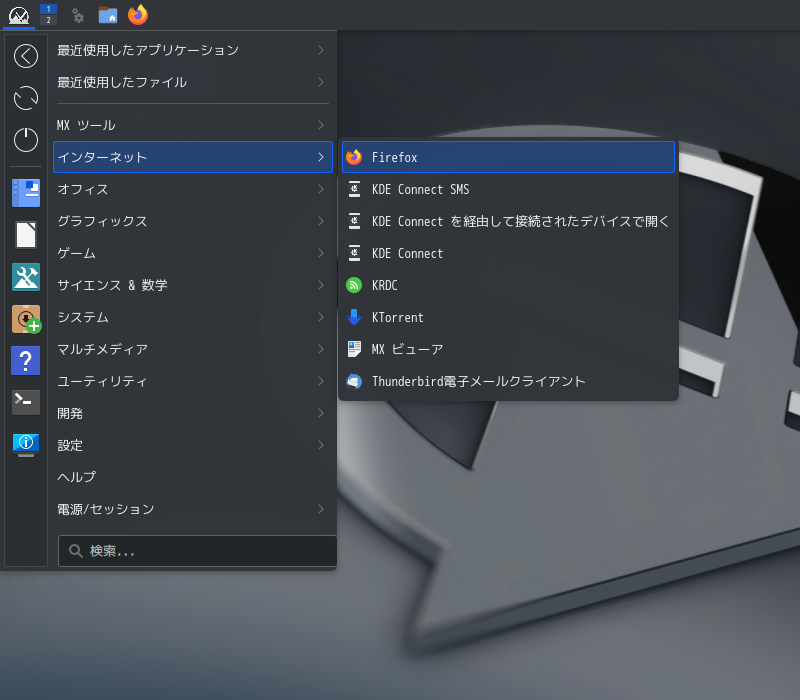Launch Firefox from the top panel icon
The width and height of the screenshot is (800, 700).
pyautogui.click(x=138, y=15)
